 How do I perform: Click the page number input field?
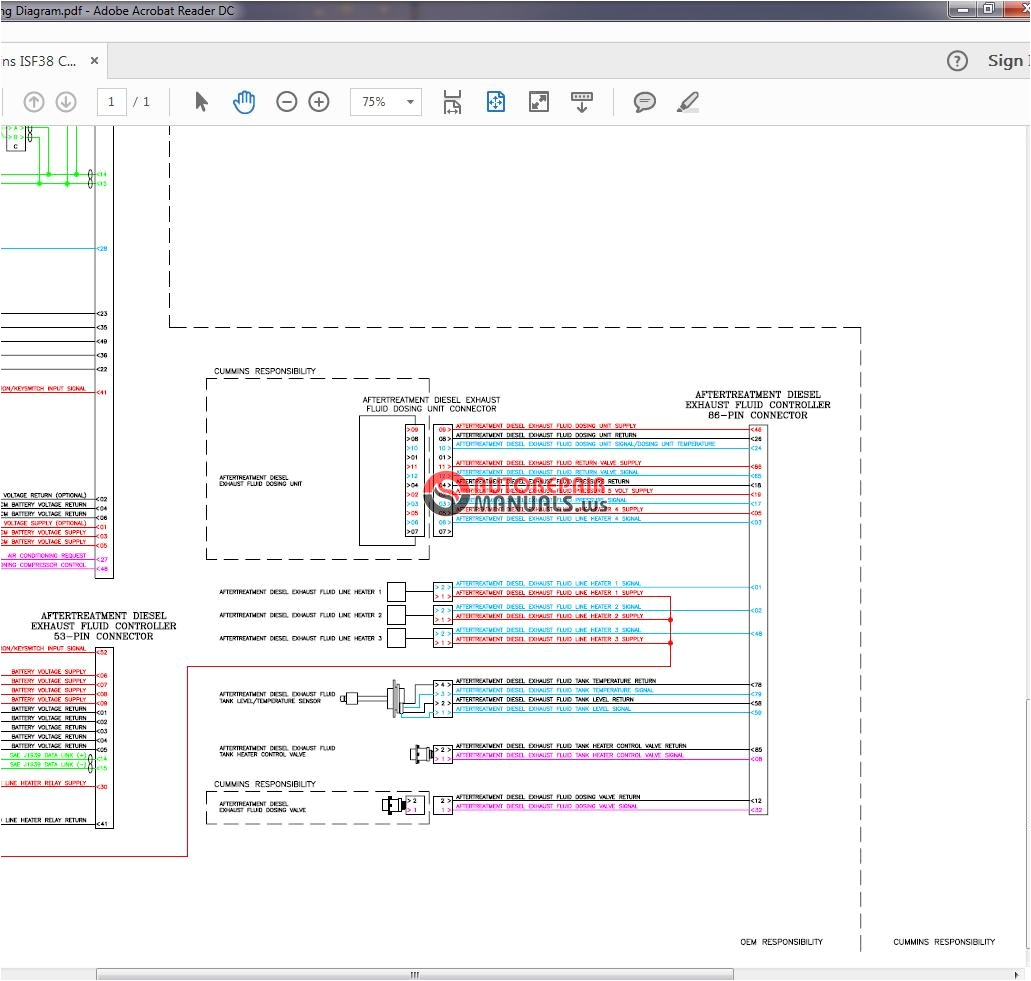(x=111, y=102)
